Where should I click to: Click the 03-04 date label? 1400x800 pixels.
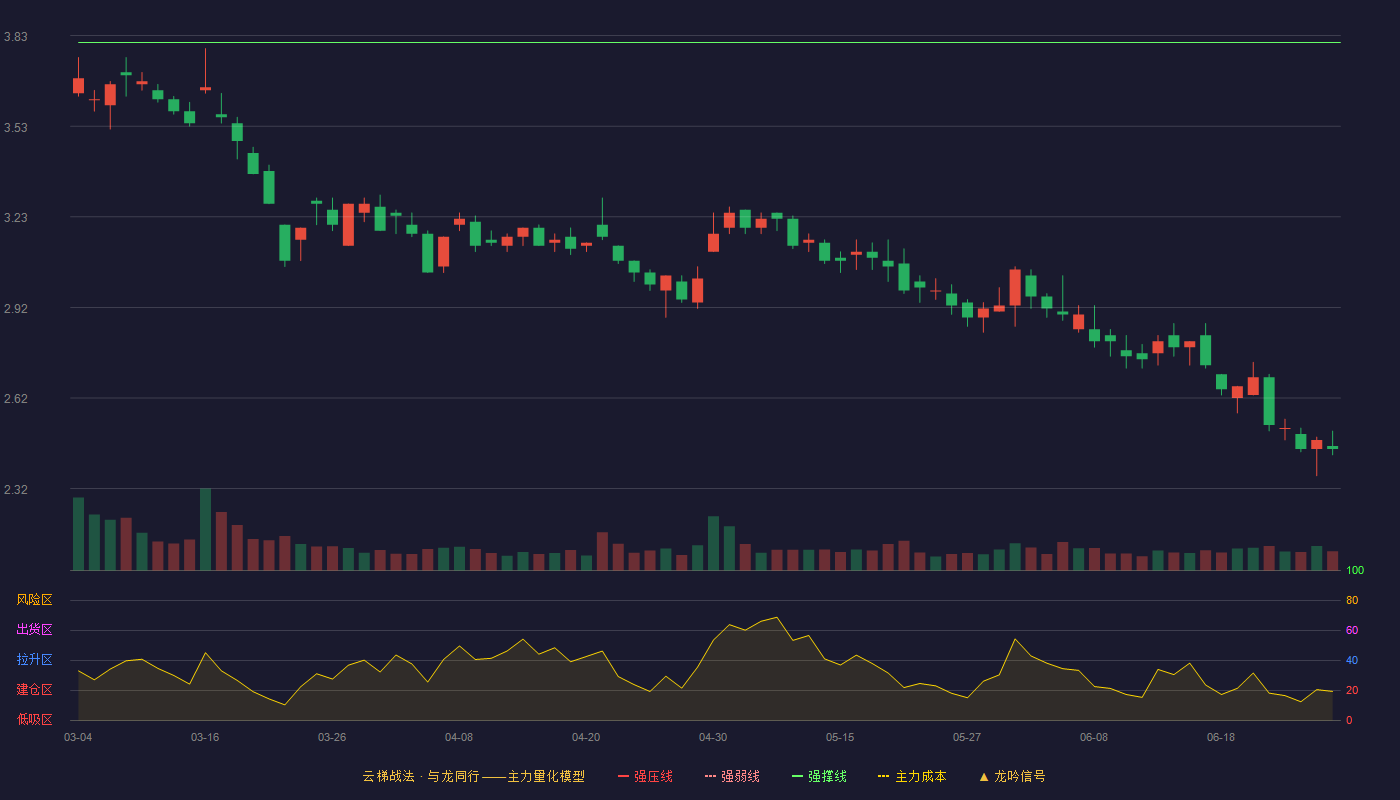tap(78, 737)
